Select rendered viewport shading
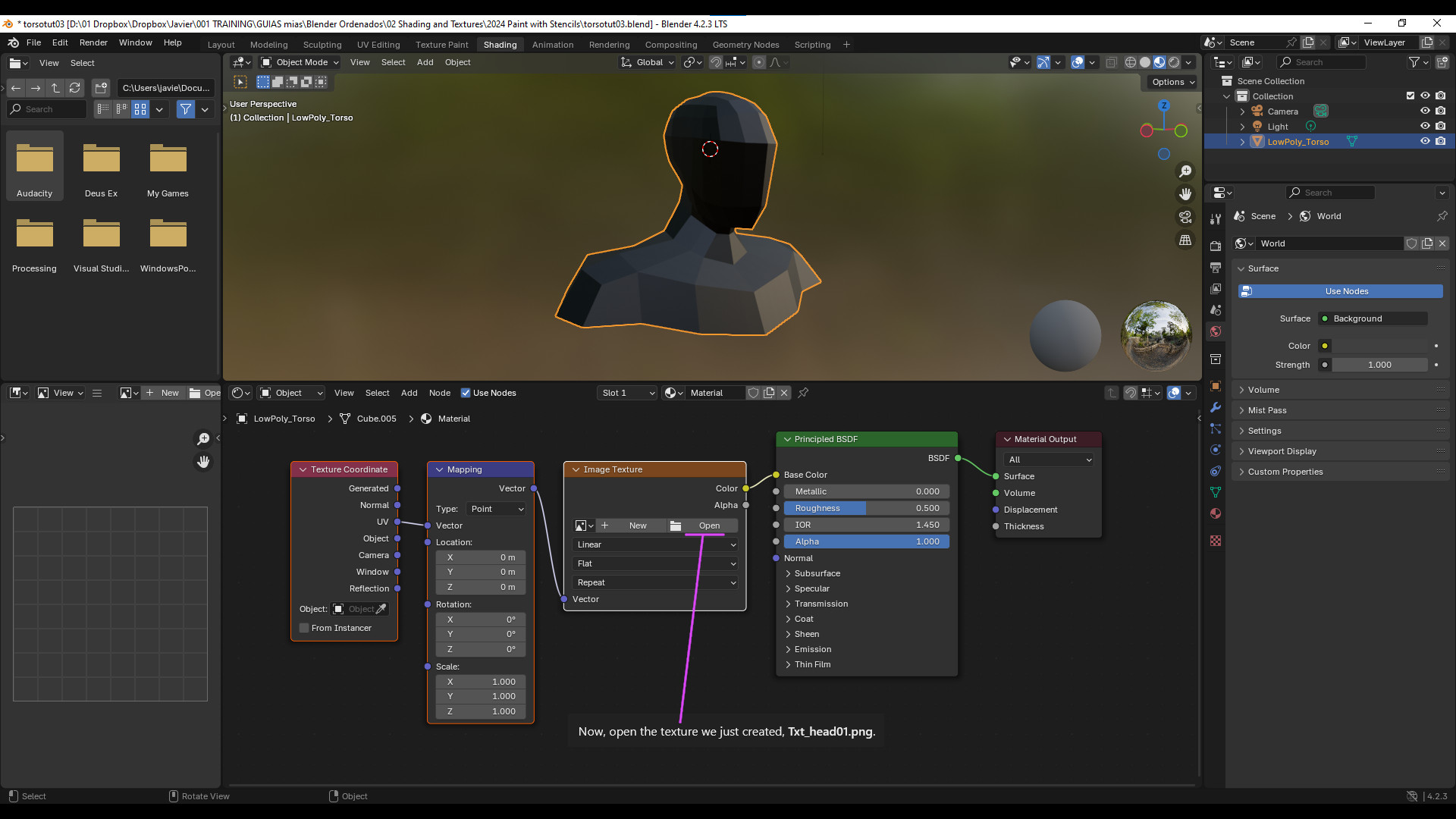1456x819 pixels. pyautogui.click(x=1174, y=62)
